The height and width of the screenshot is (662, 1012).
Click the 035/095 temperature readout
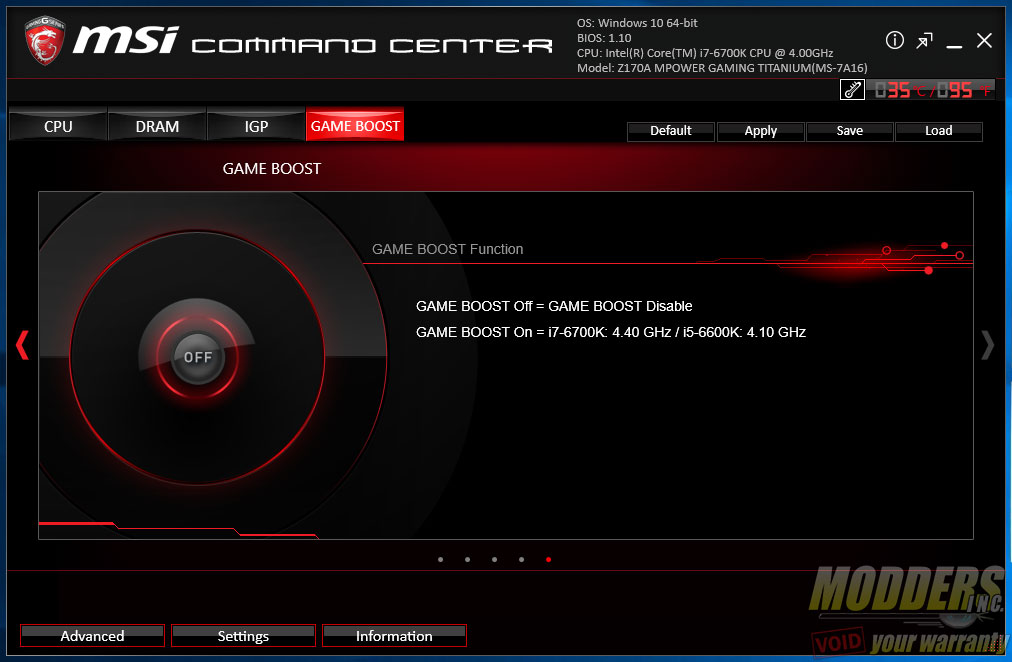[x=931, y=90]
